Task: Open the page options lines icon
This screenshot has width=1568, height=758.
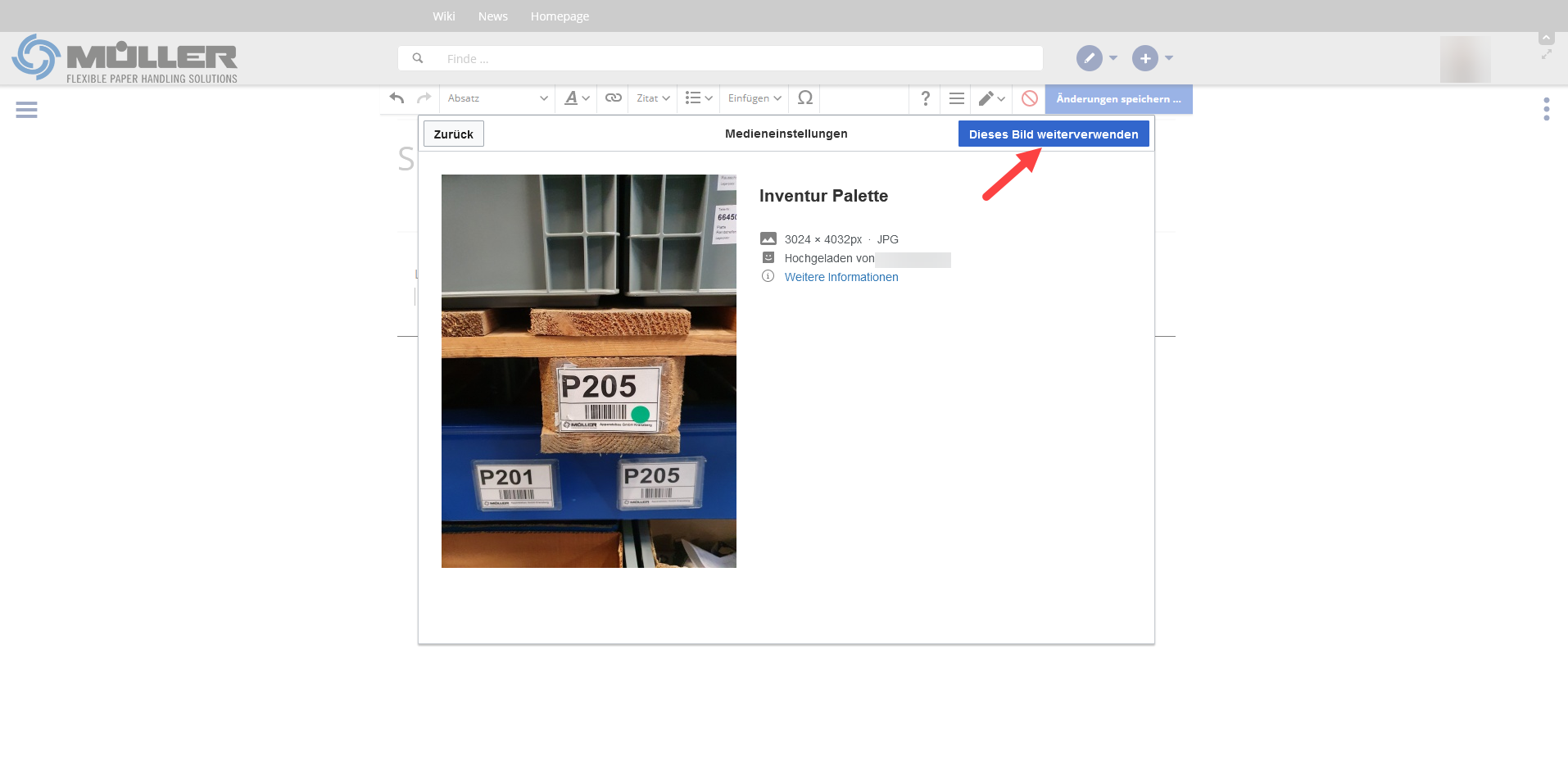Action: (x=956, y=98)
